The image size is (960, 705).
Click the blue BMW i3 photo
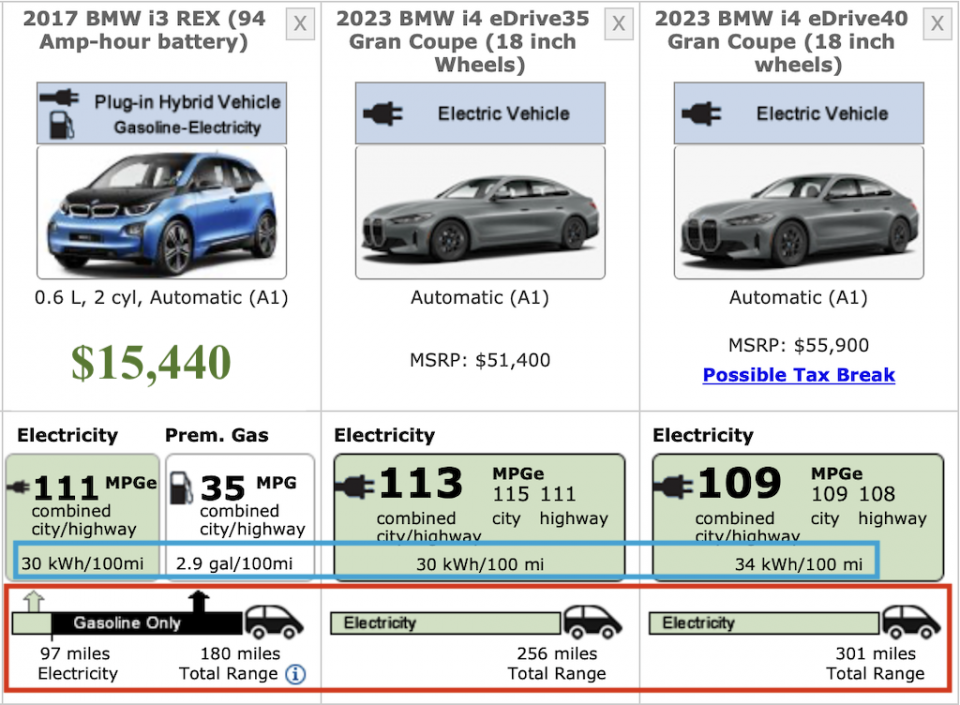[161, 214]
